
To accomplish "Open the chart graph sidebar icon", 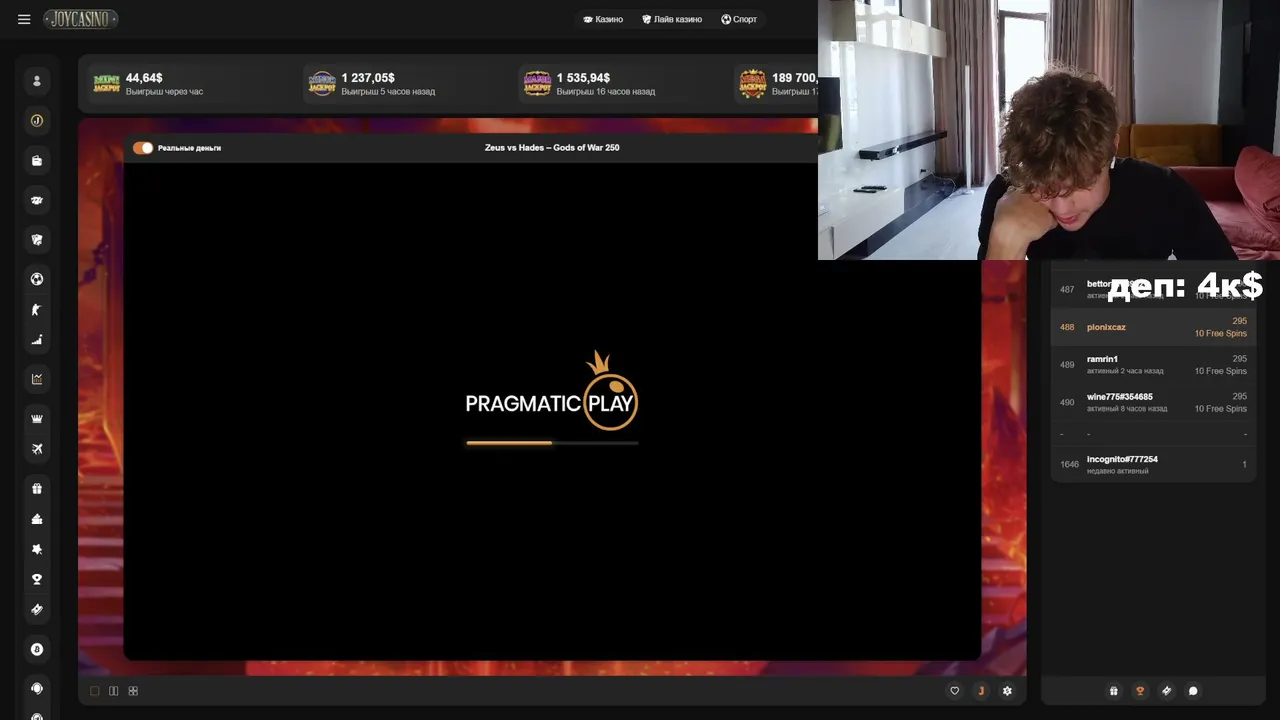I will click(37, 379).
